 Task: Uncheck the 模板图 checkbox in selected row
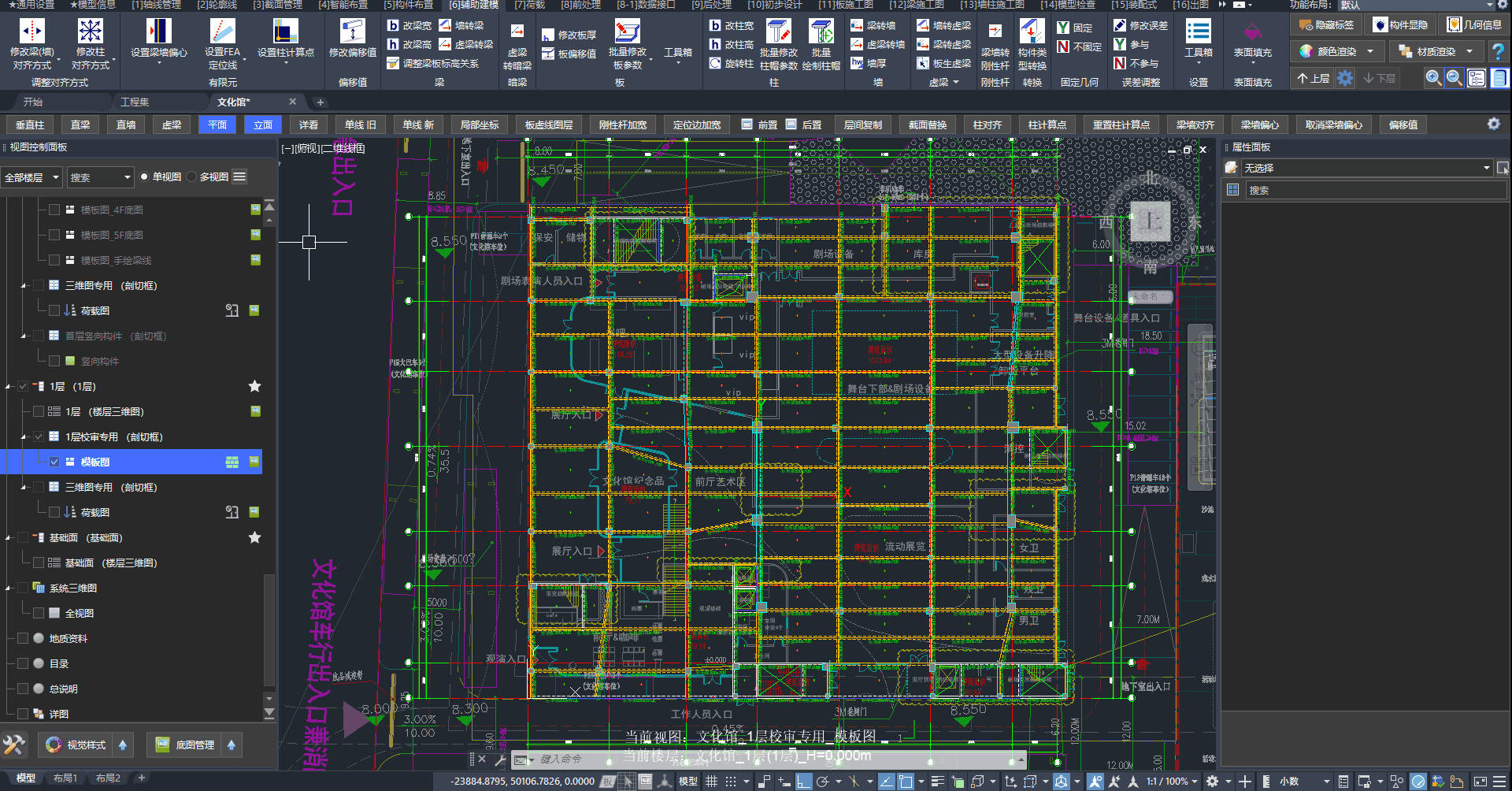coord(54,462)
